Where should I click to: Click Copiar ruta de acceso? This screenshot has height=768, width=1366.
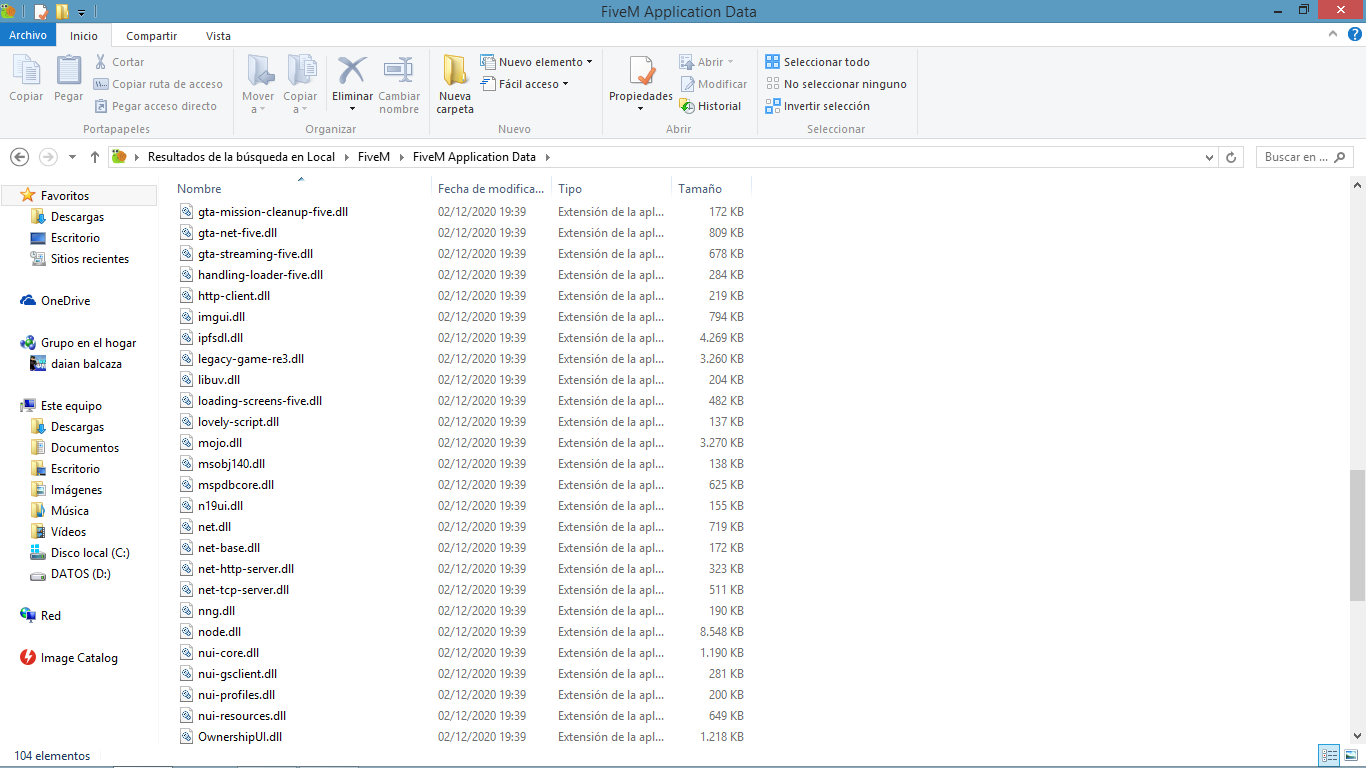(158, 84)
